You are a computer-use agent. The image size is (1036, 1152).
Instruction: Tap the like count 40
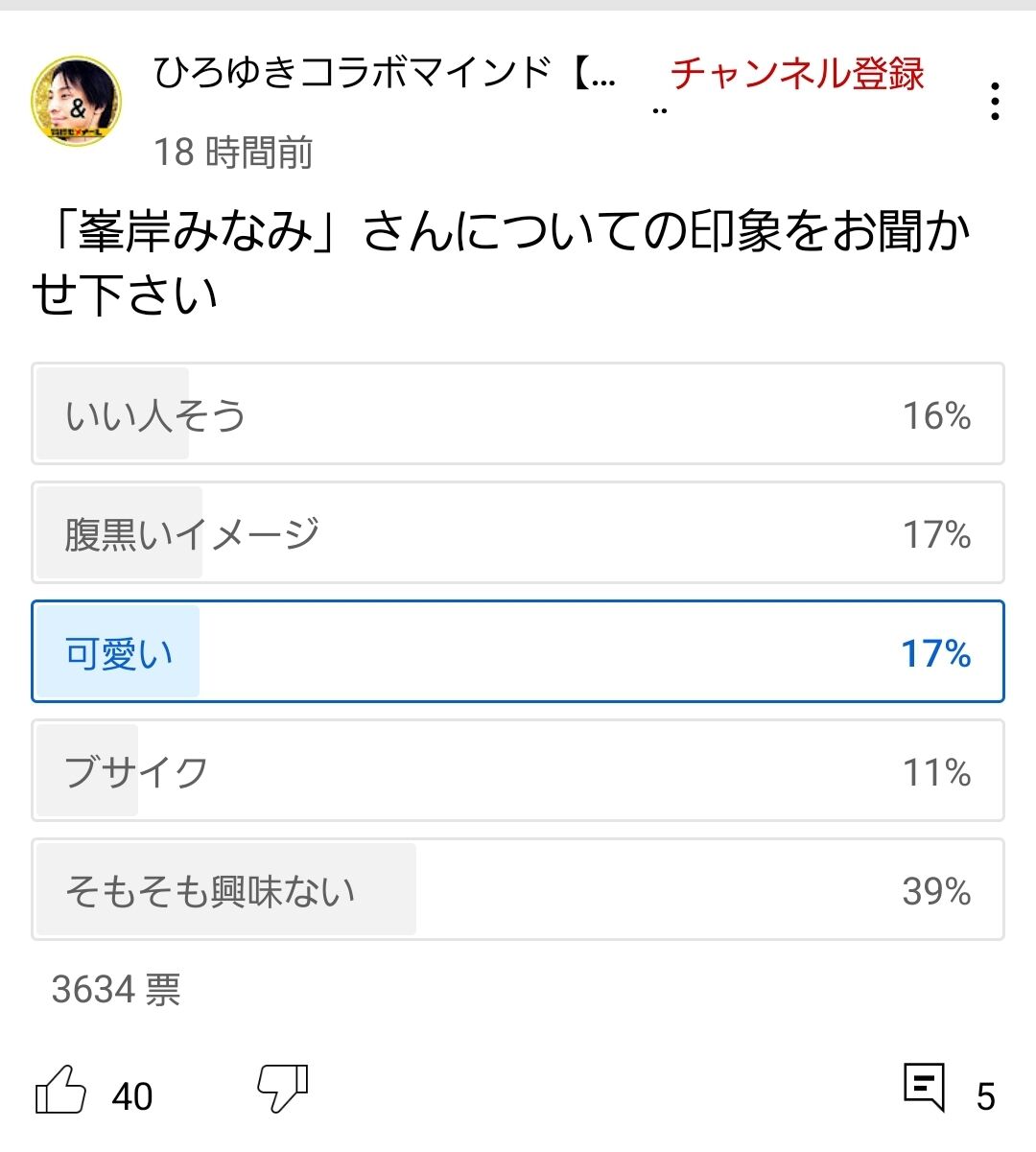[x=132, y=1096]
